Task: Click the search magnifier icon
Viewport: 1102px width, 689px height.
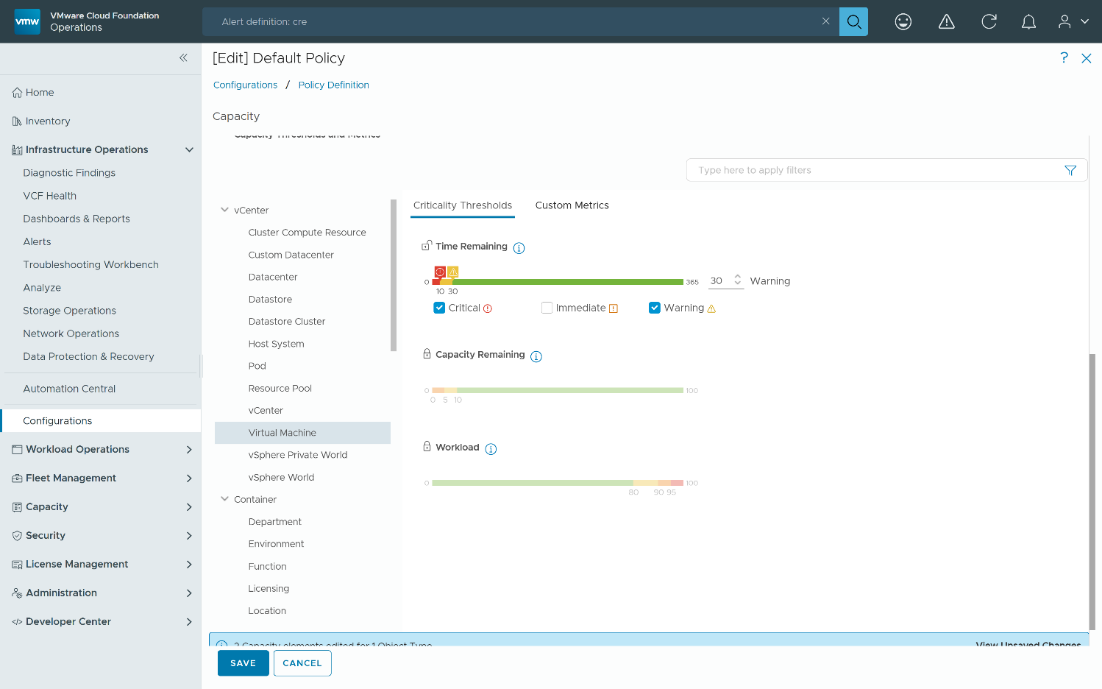Action: (853, 22)
